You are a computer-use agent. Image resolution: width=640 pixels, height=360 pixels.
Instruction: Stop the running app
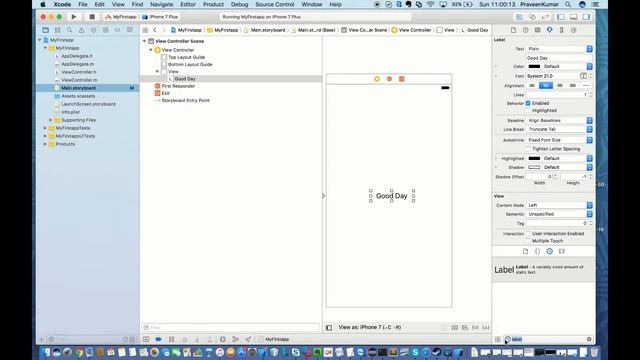(92, 17)
